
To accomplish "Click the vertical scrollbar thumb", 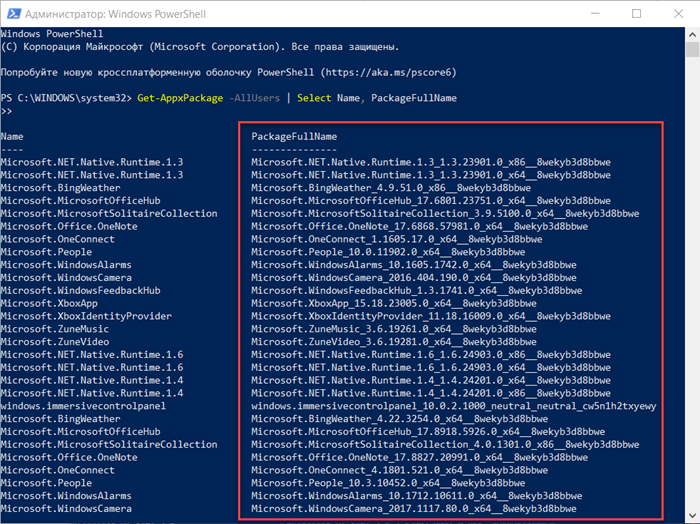I will [692, 49].
